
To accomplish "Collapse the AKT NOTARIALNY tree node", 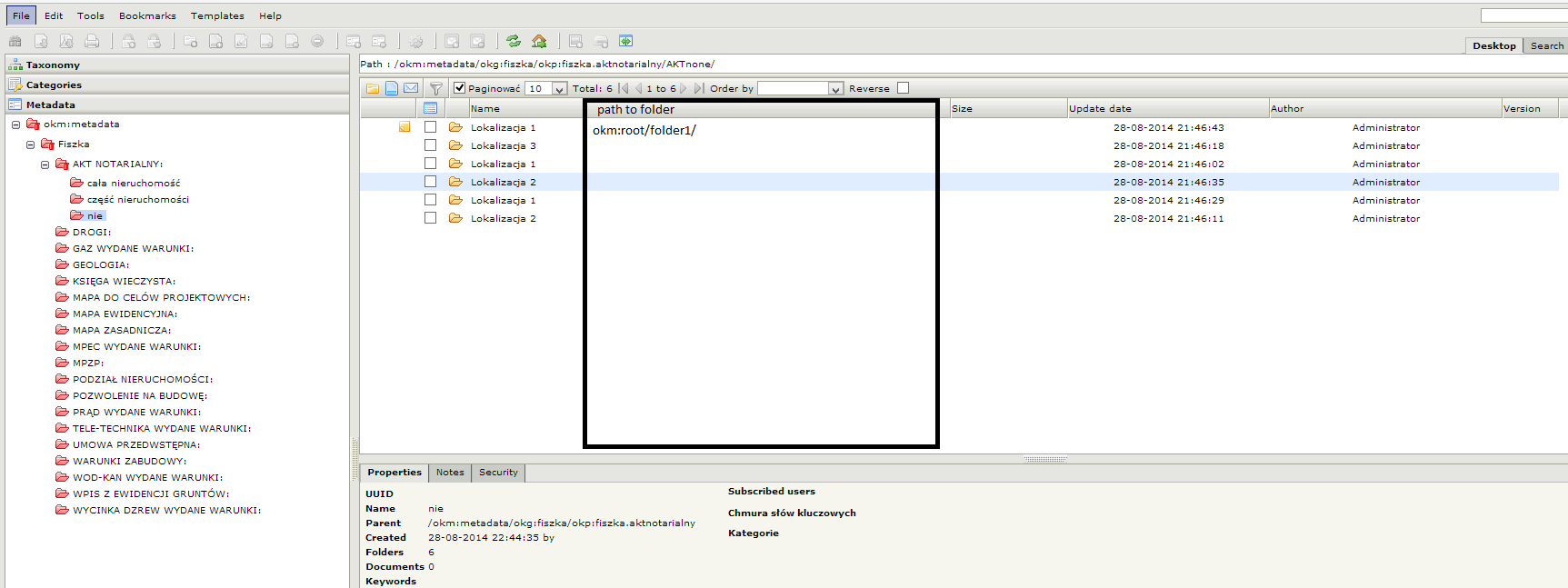I will click(x=45, y=164).
